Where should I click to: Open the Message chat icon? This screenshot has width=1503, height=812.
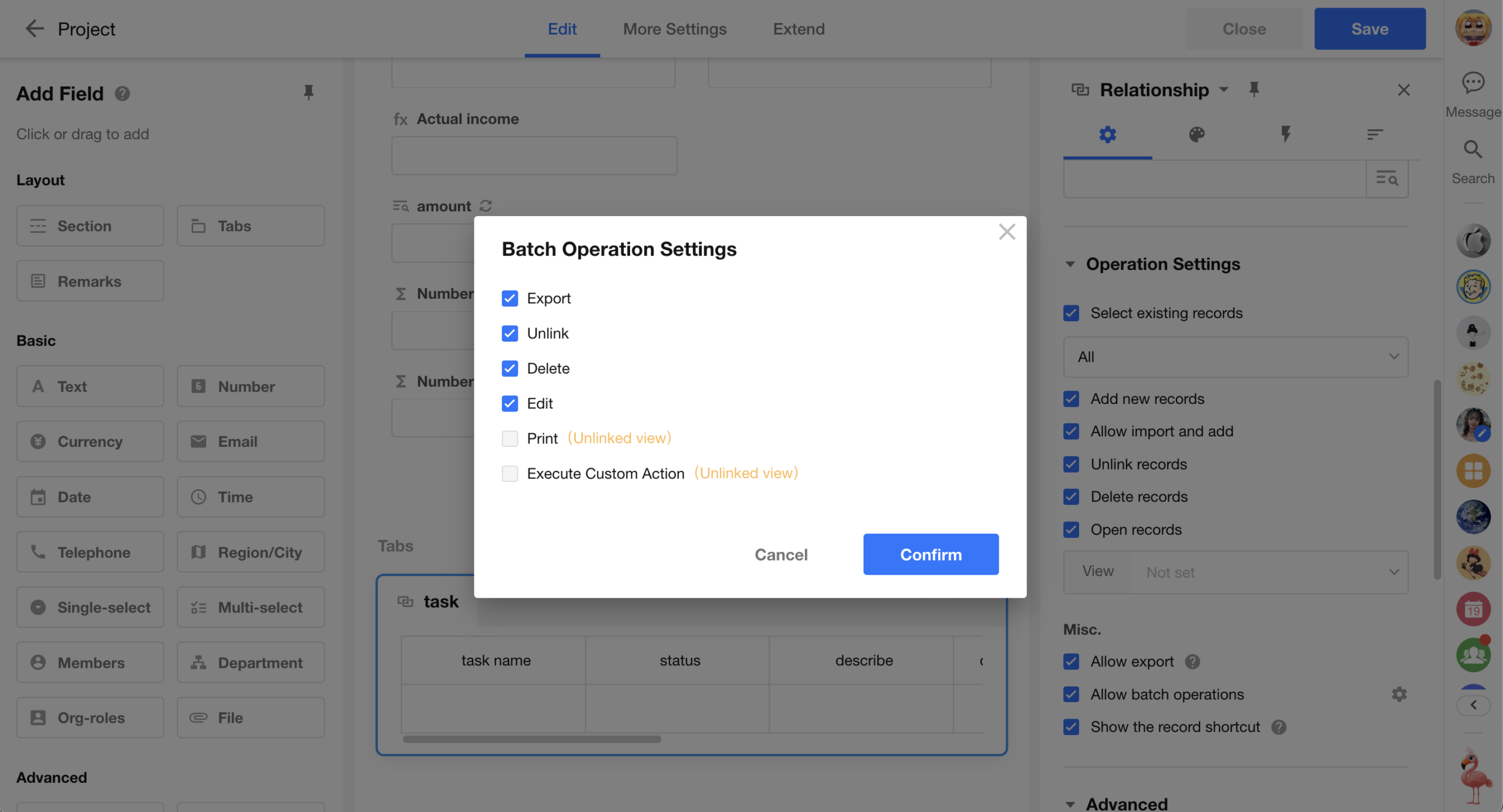tap(1472, 83)
